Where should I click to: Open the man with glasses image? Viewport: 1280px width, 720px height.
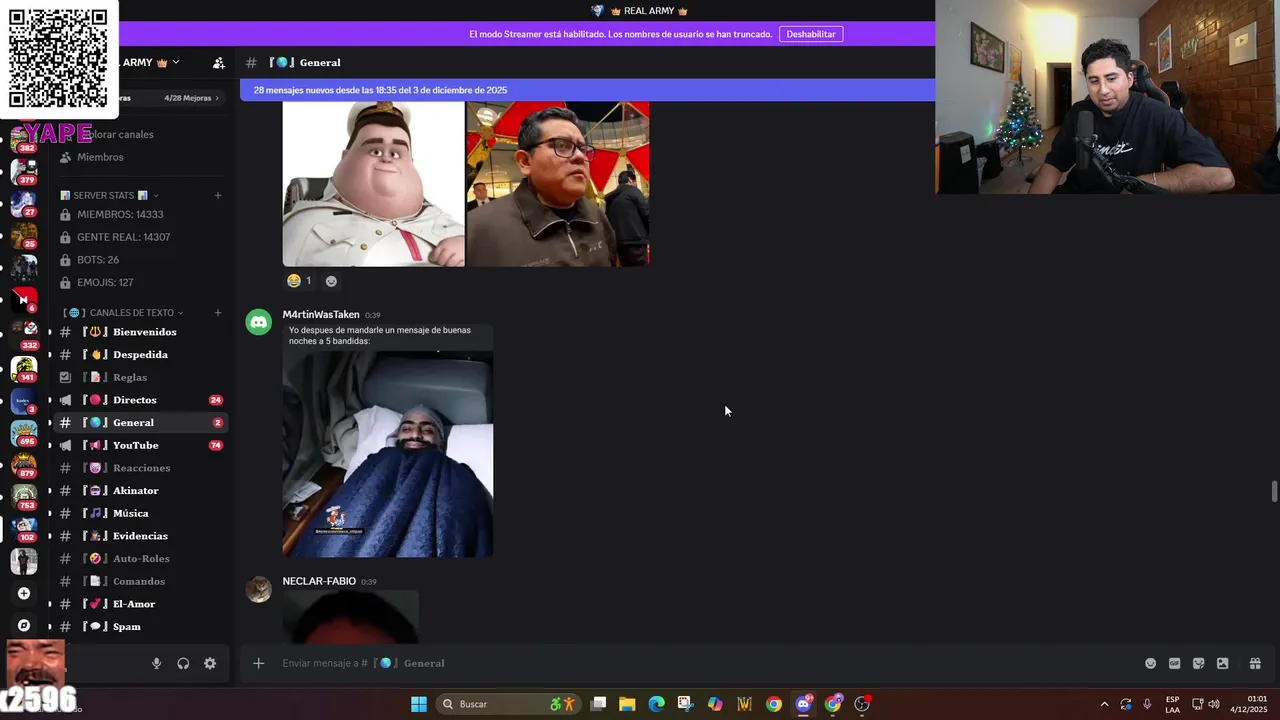558,183
